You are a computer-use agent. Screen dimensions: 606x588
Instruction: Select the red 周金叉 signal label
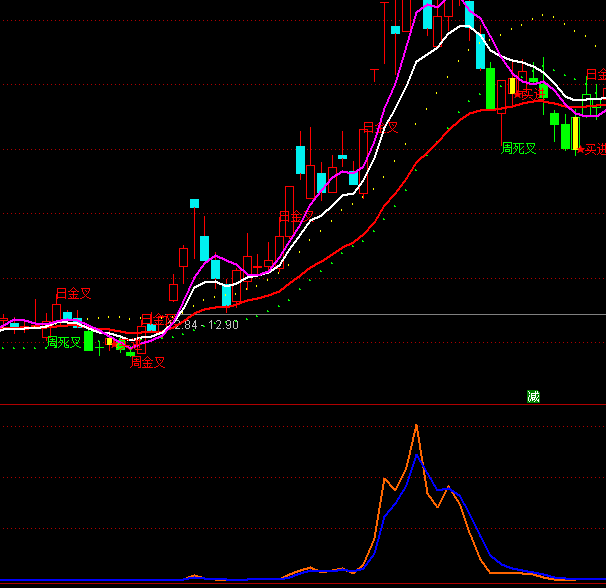(147, 362)
